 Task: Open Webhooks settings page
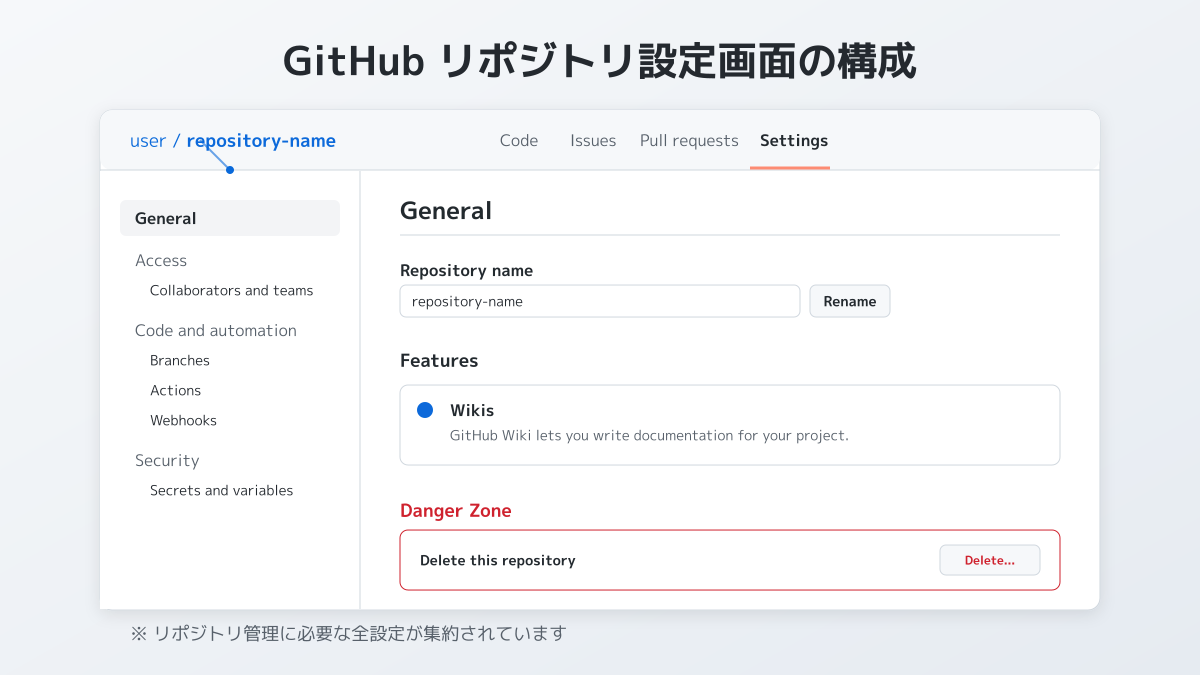coord(183,420)
